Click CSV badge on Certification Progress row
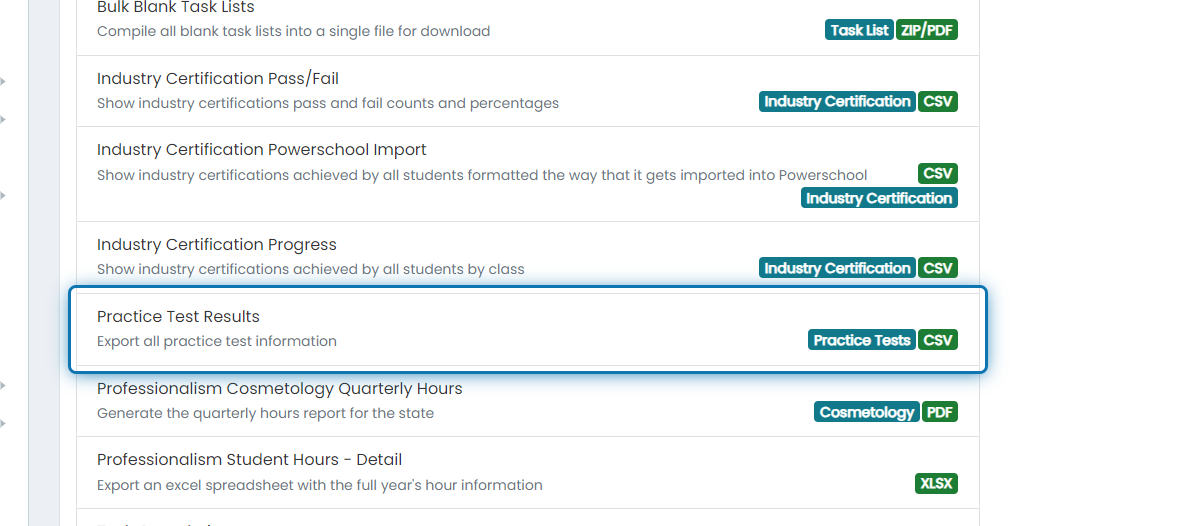The image size is (1184, 526). [938, 269]
